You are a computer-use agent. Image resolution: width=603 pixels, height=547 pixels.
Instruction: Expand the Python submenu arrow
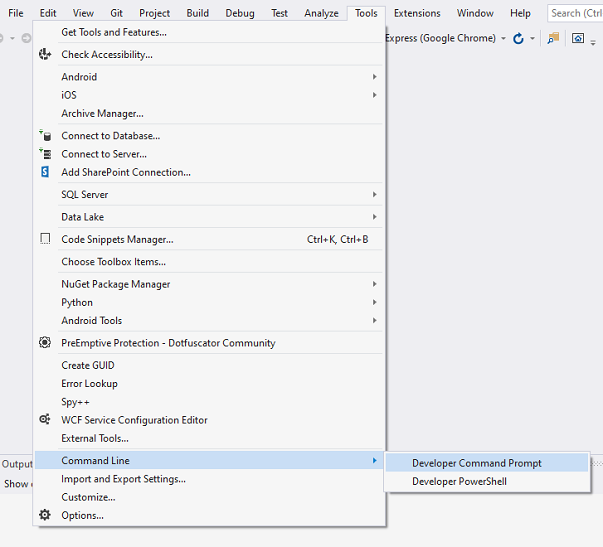click(x=374, y=302)
